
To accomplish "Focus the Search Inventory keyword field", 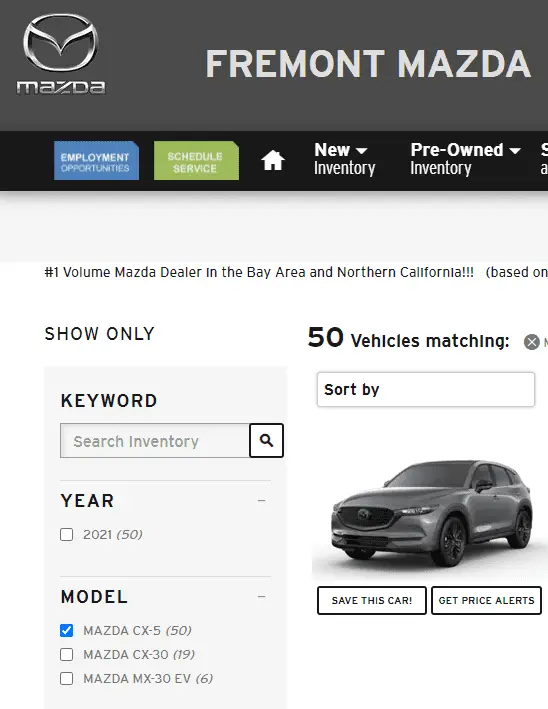I will (155, 440).
